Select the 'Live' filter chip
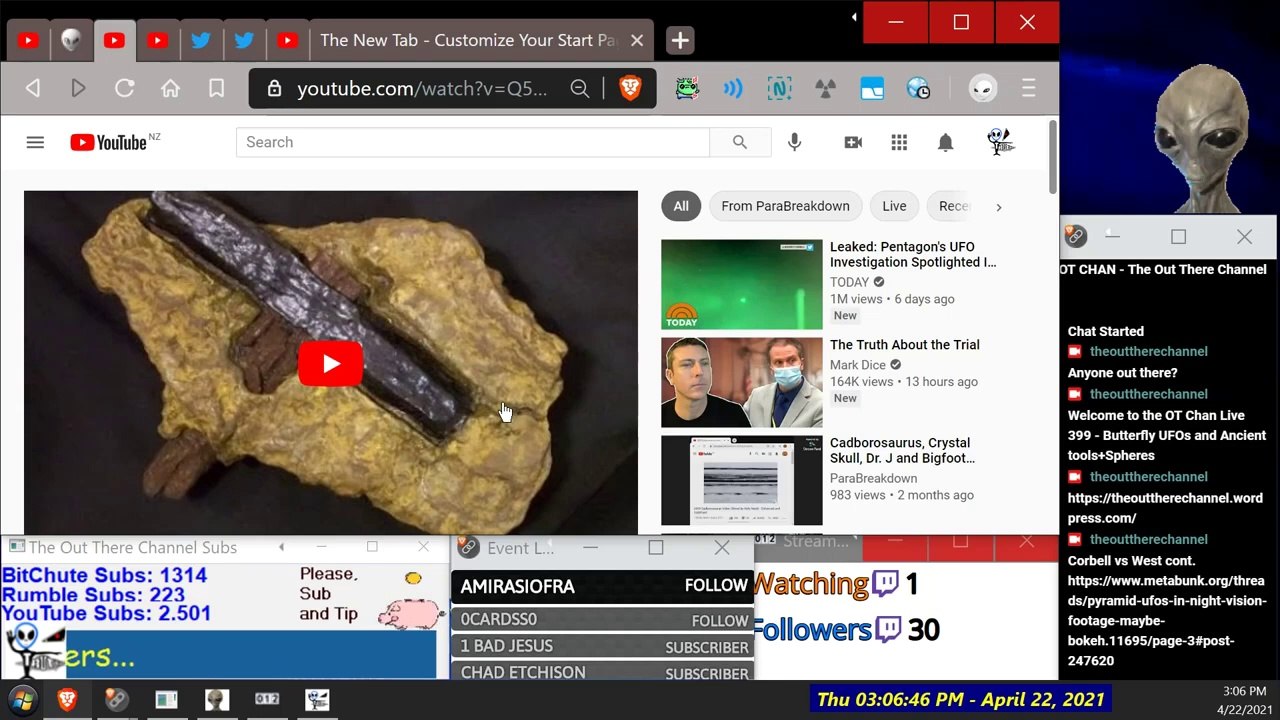1280x720 pixels. click(x=894, y=206)
